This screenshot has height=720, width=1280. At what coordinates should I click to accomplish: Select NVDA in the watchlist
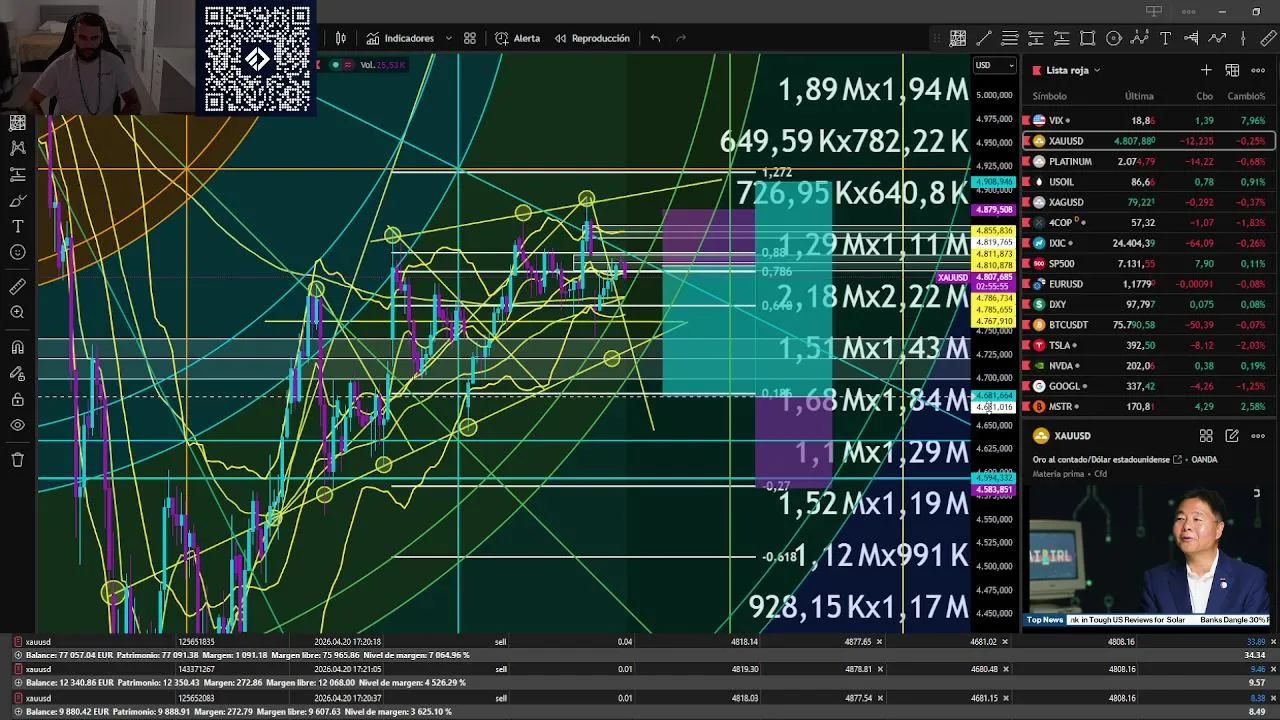pos(1149,366)
